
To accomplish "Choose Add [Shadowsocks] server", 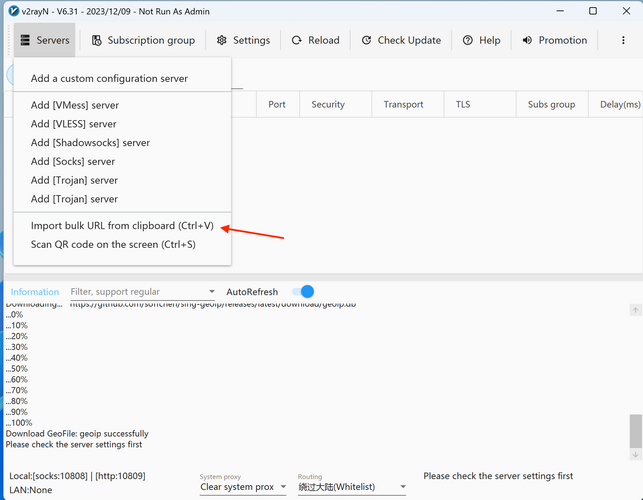I will (x=91, y=143).
